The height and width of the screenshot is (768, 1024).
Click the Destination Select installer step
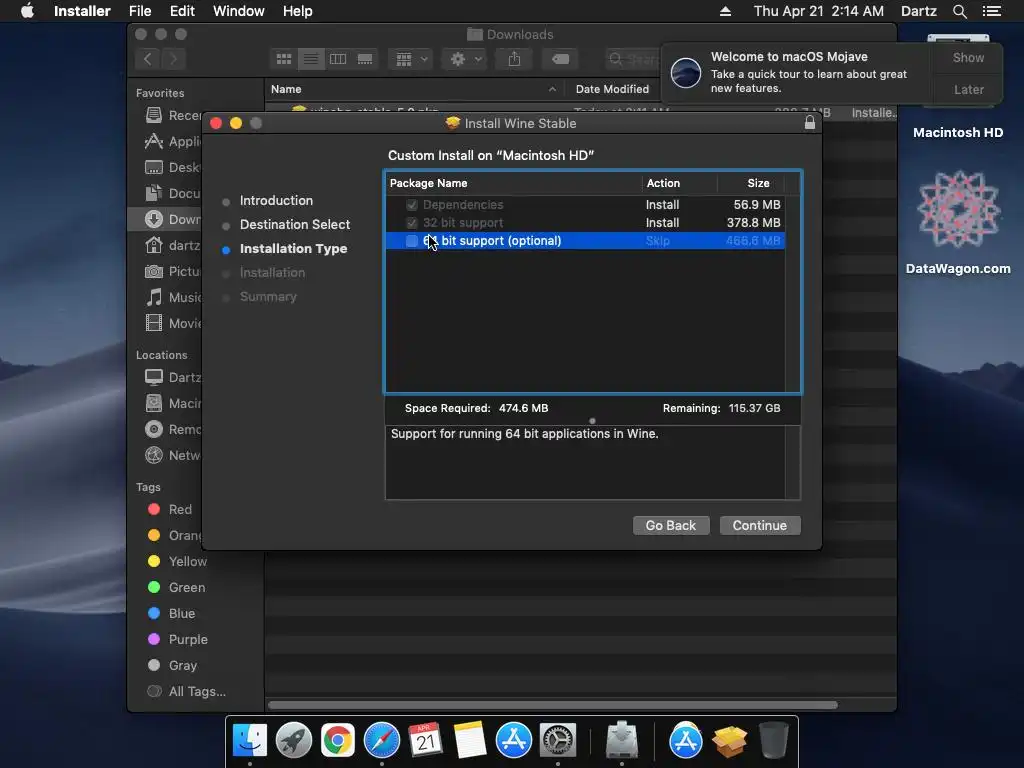click(295, 225)
